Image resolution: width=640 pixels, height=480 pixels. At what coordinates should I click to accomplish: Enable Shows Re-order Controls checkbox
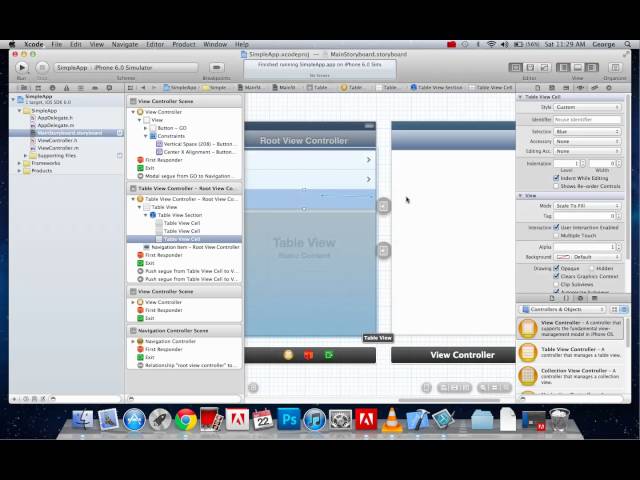point(556,186)
